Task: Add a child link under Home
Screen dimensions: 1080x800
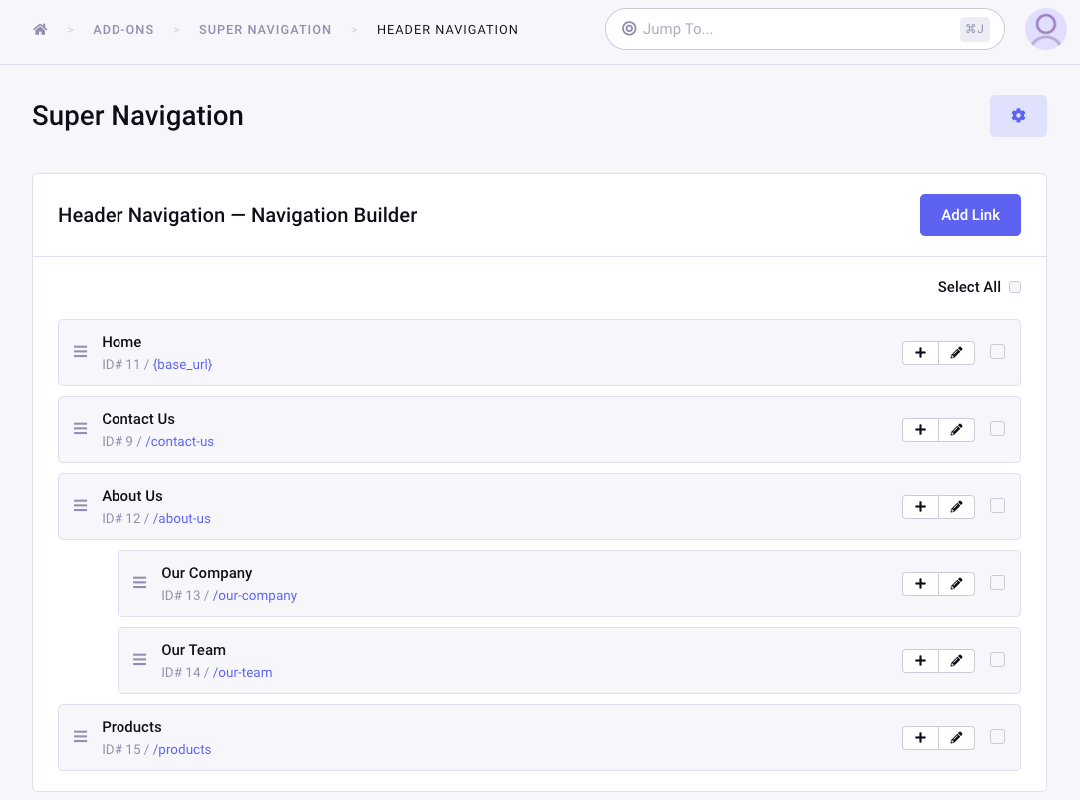Action: click(x=920, y=353)
